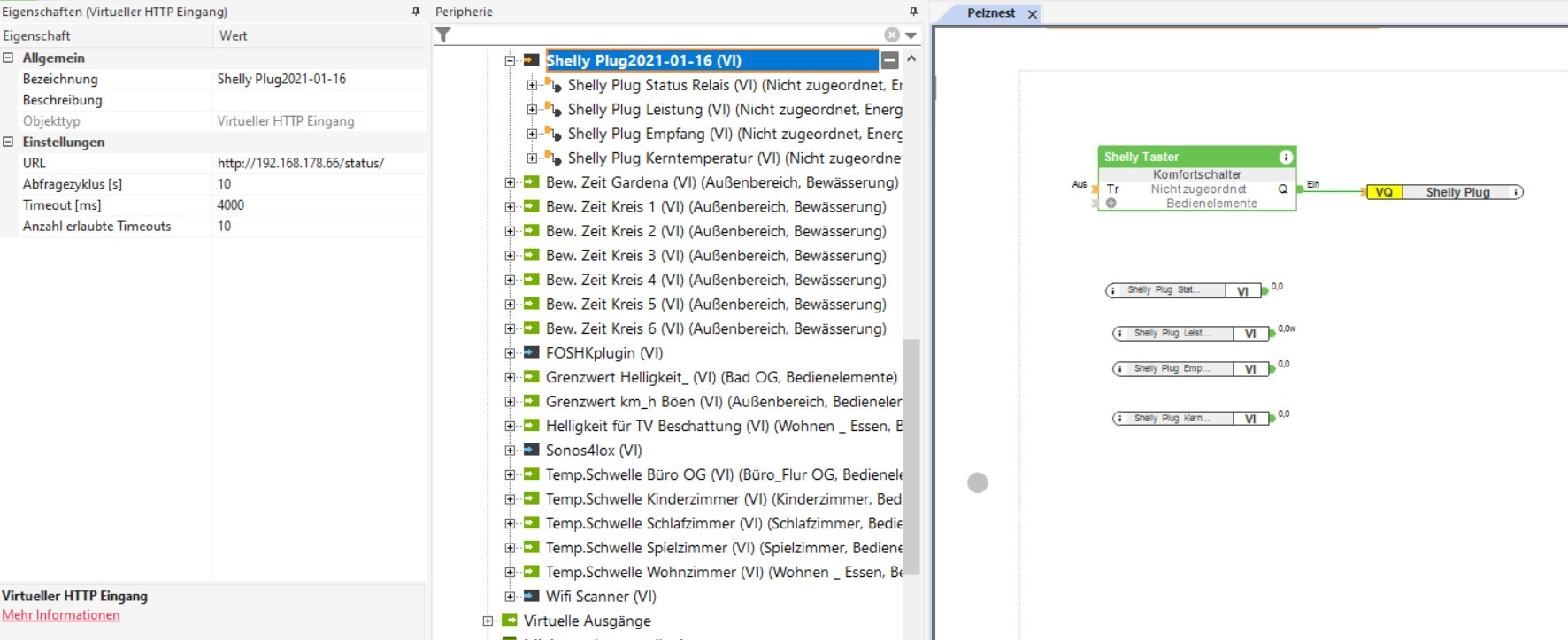This screenshot has height=640, width=1568.
Task: Click the Virtuelle Ausgänge folder icon
Action: [x=509, y=620]
